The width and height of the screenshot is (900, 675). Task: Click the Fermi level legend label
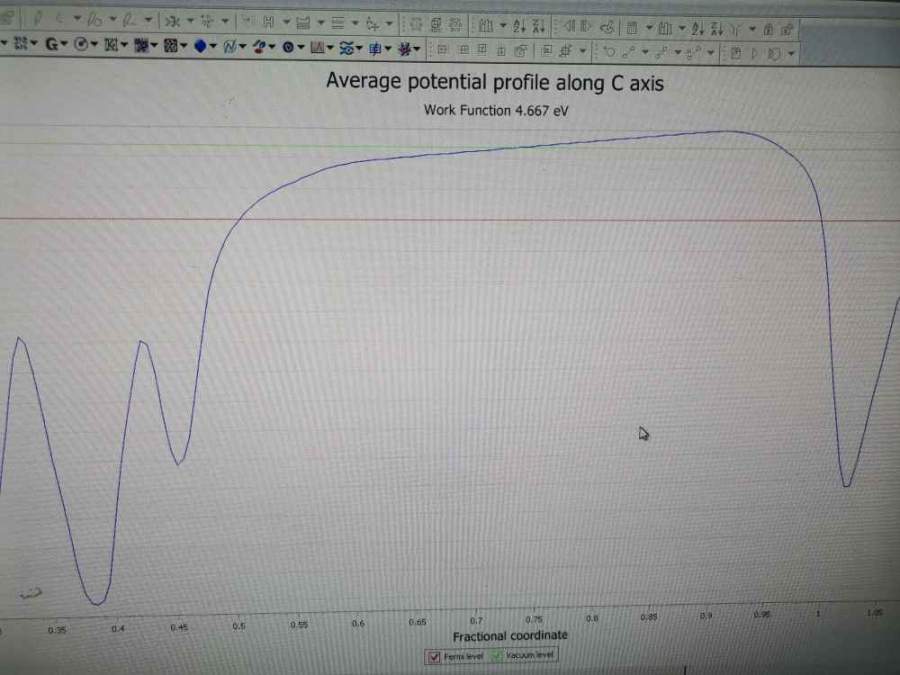click(x=463, y=656)
